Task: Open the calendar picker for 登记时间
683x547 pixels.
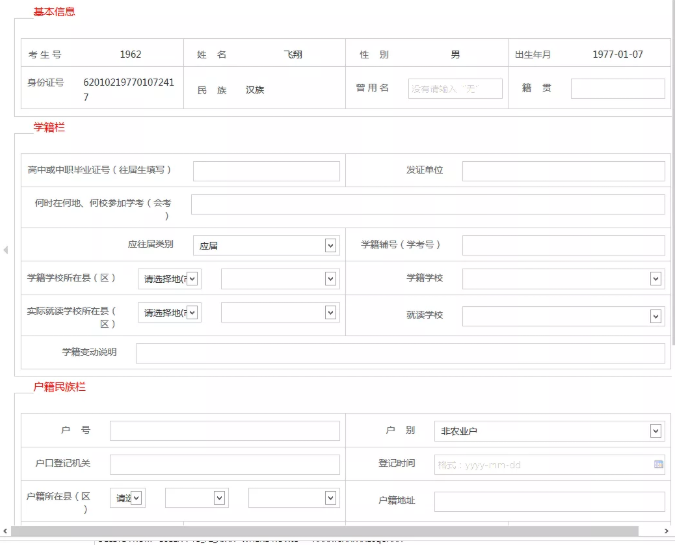Action: tap(658, 464)
